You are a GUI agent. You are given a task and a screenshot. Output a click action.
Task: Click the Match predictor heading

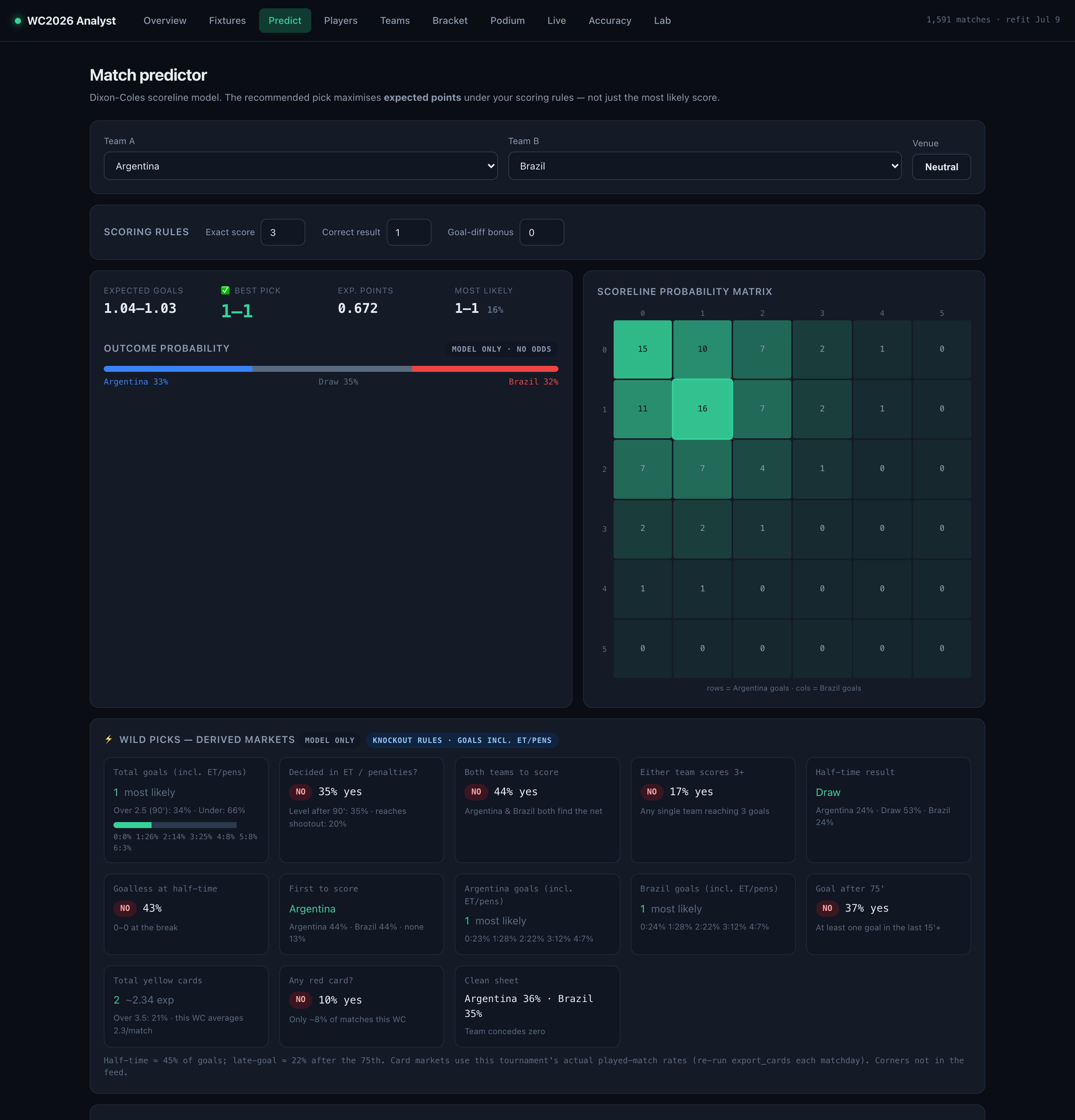click(148, 75)
